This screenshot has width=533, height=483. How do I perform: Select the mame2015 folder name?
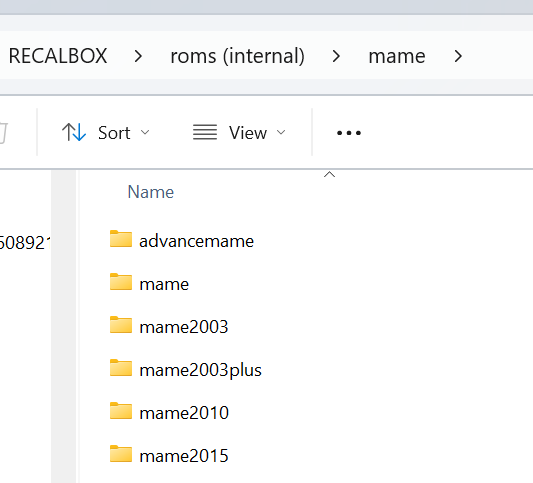[184, 456]
